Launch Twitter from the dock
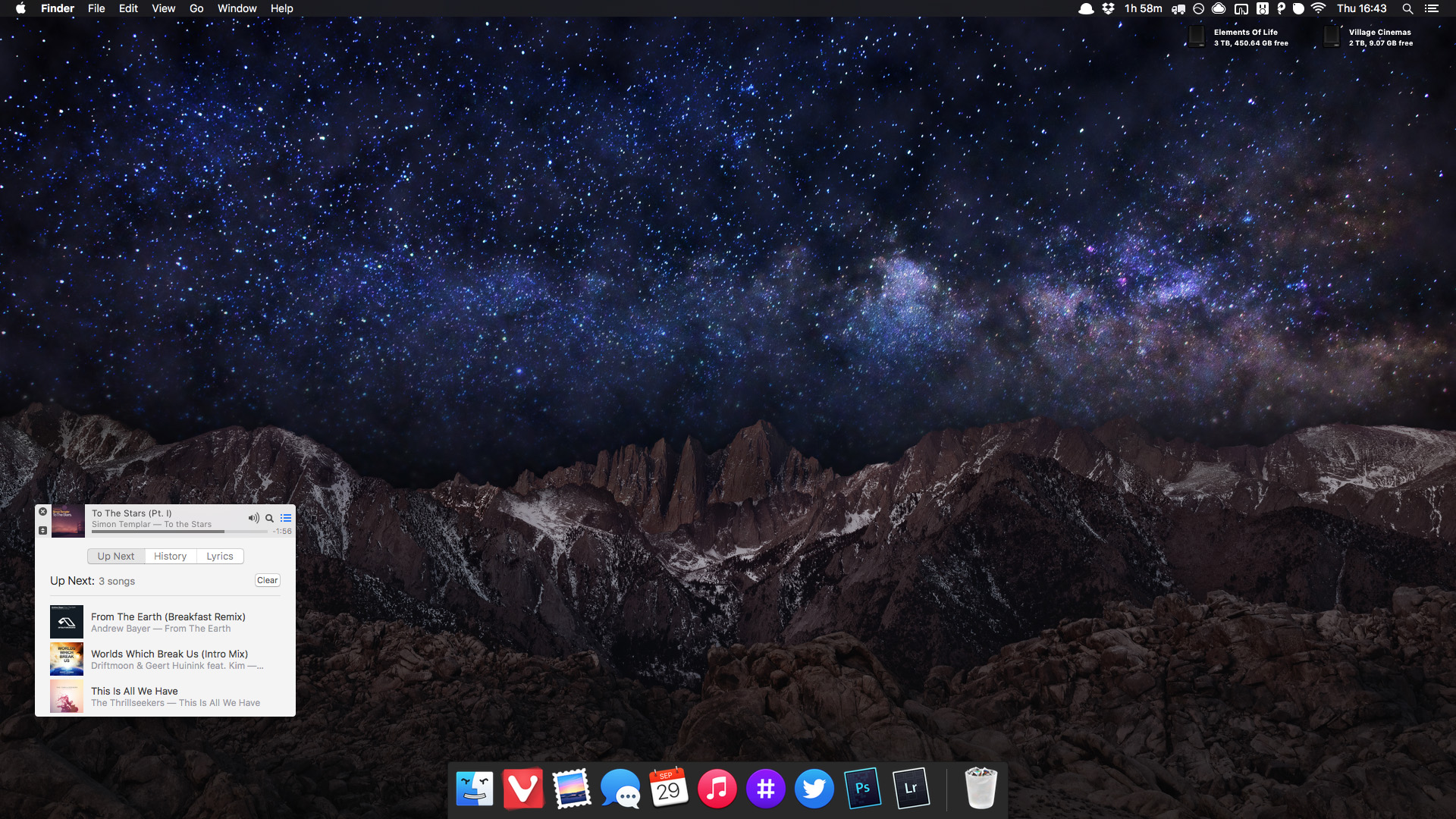Screen dimensions: 1456x819 (814, 789)
